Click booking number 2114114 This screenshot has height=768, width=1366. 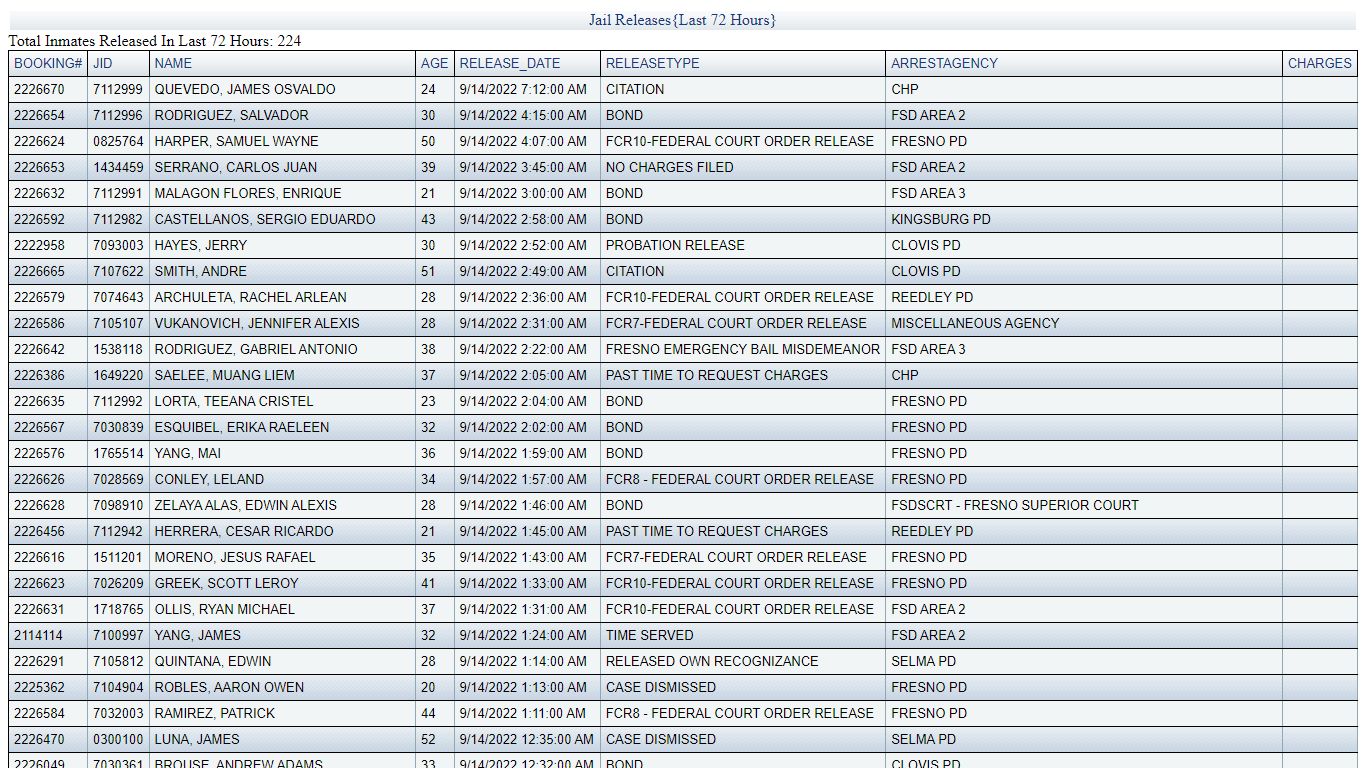click(x=38, y=635)
